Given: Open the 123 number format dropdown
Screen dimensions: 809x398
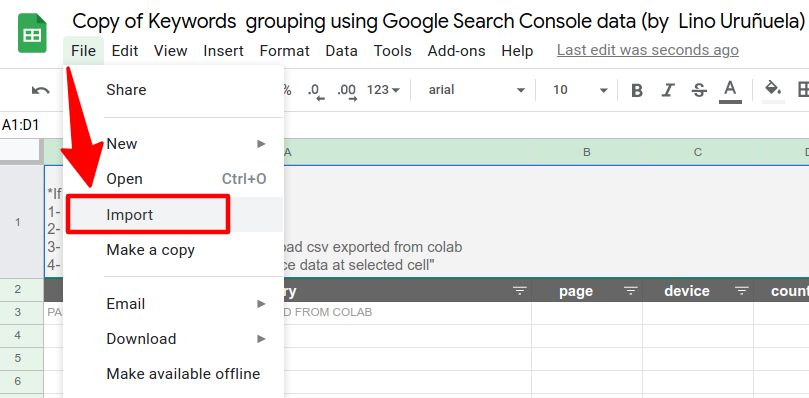Looking at the screenshot, I should pos(383,90).
